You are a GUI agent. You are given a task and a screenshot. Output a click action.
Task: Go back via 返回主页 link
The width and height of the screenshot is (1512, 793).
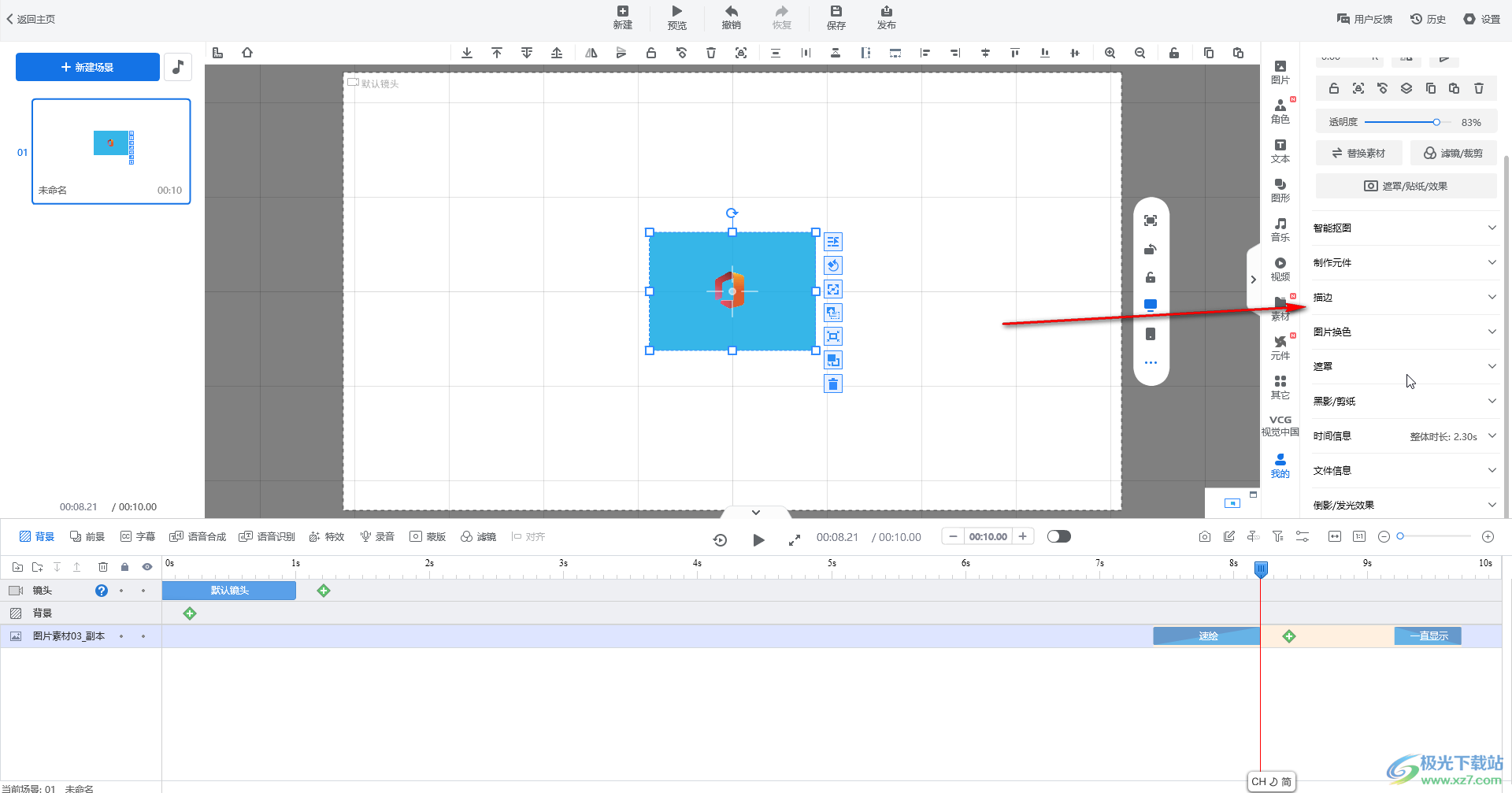click(x=31, y=19)
